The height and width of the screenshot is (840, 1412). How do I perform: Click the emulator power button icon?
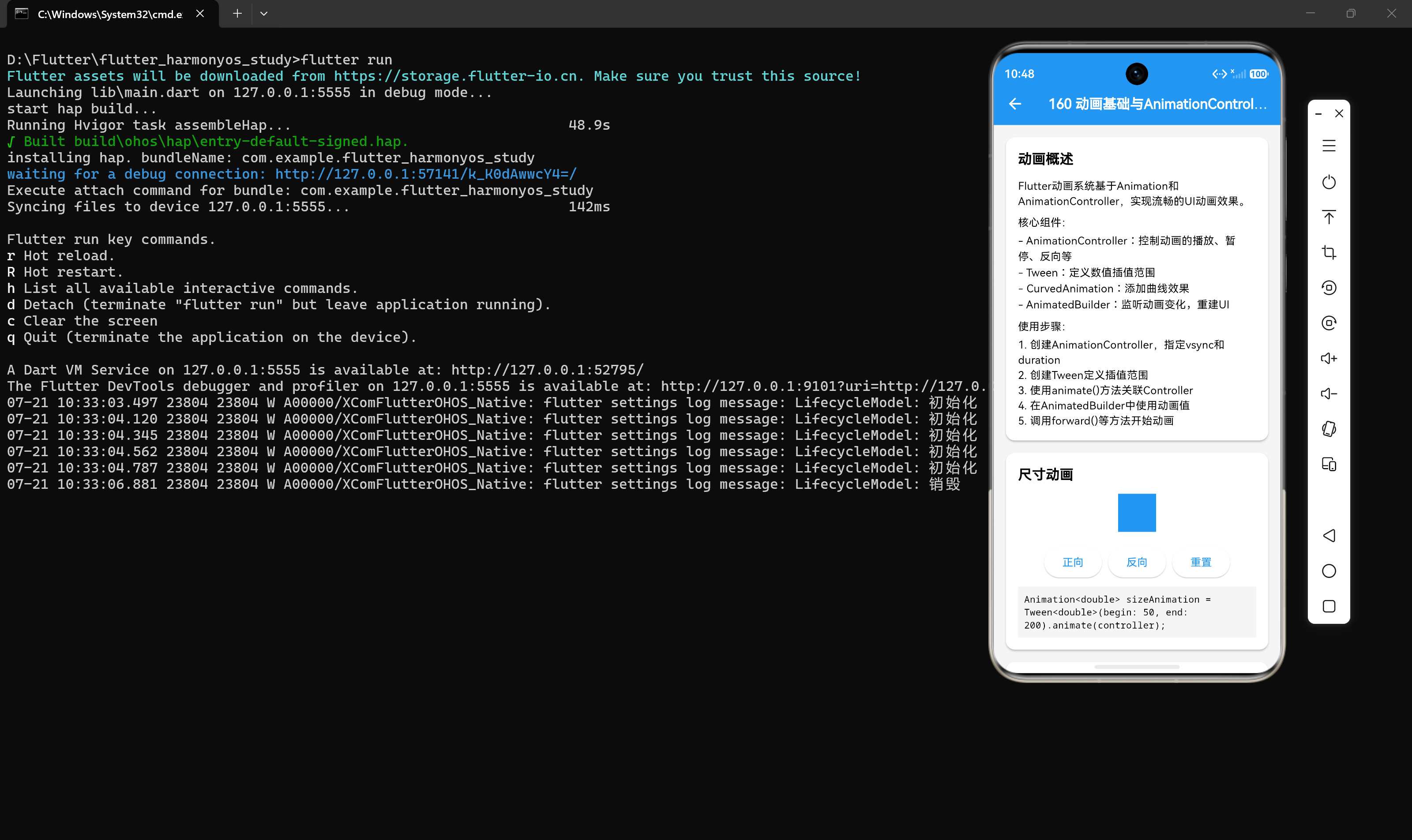coord(1329,182)
